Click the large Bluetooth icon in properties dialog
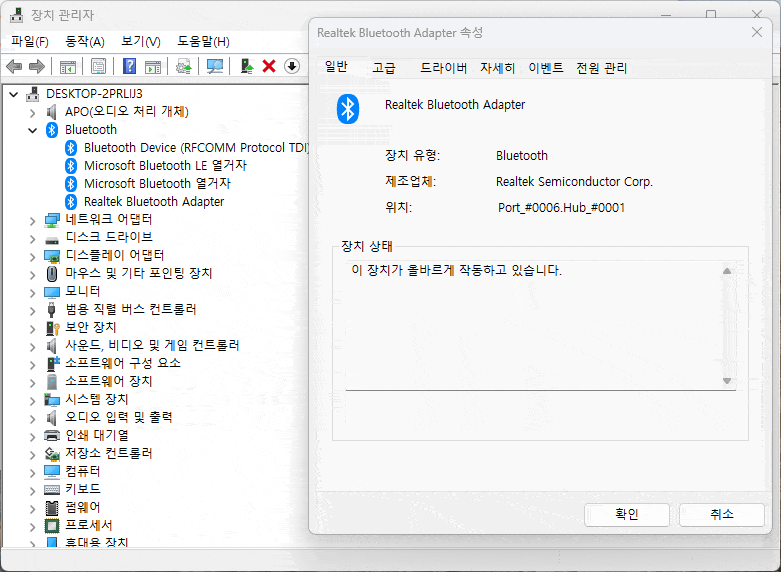Viewport: 781px width, 572px height. click(348, 109)
